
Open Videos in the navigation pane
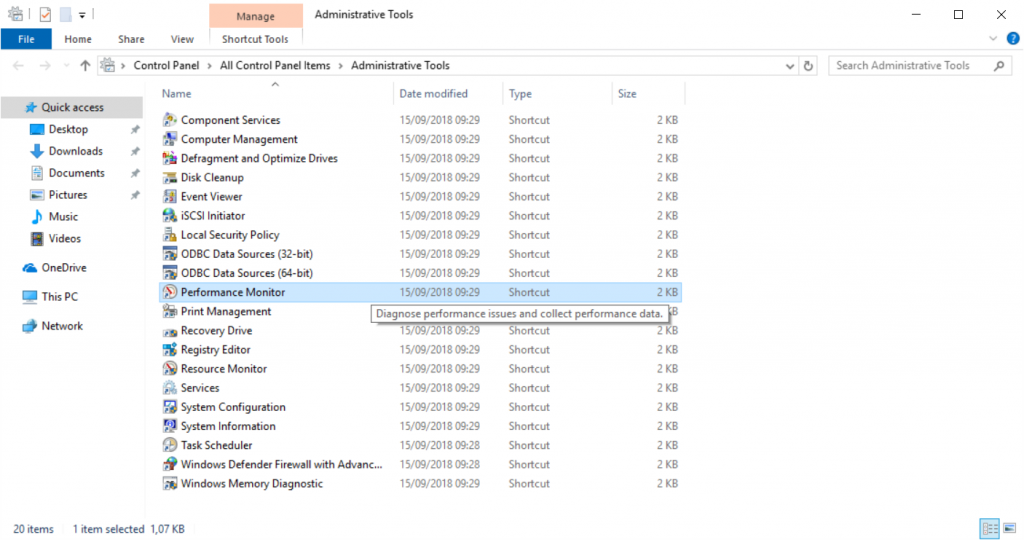[x=65, y=238]
